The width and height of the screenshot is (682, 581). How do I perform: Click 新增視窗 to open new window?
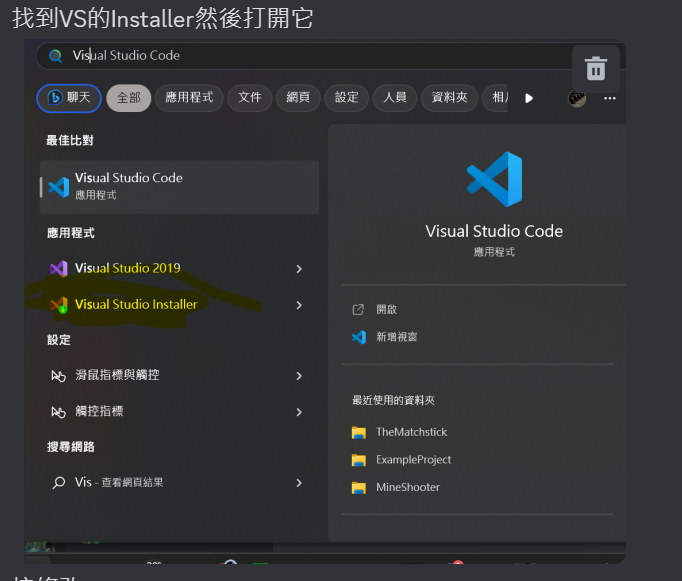pyautogui.click(x=396, y=337)
